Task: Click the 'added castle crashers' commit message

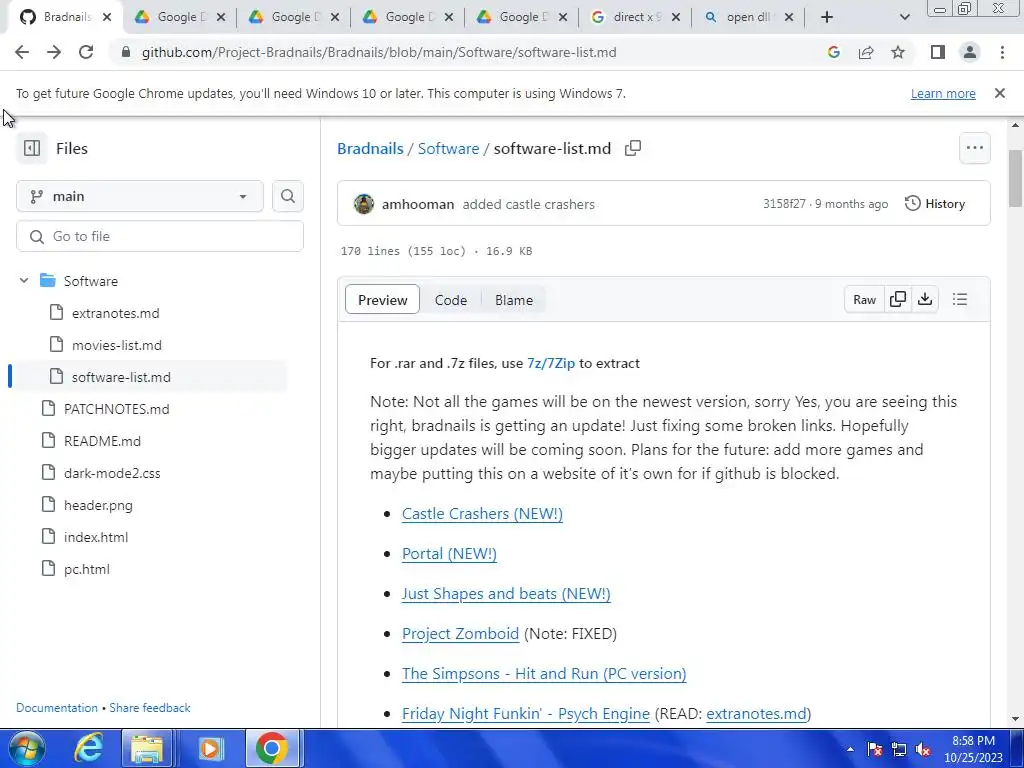Action: click(x=528, y=204)
